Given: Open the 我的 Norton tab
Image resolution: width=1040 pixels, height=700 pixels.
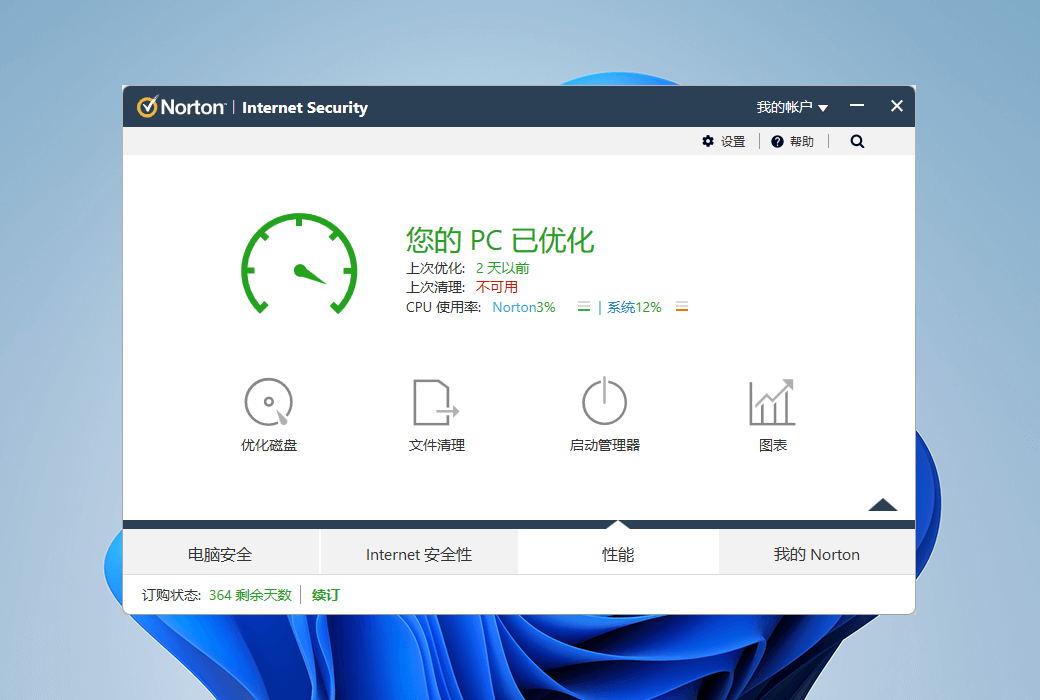Looking at the screenshot, I should coord(816,554).
